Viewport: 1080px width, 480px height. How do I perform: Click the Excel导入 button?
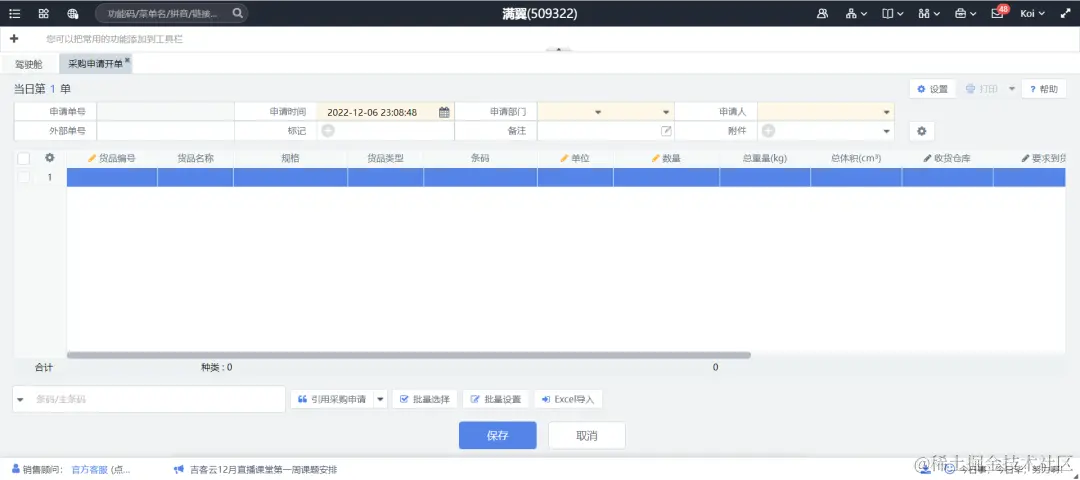pos(568,399)
